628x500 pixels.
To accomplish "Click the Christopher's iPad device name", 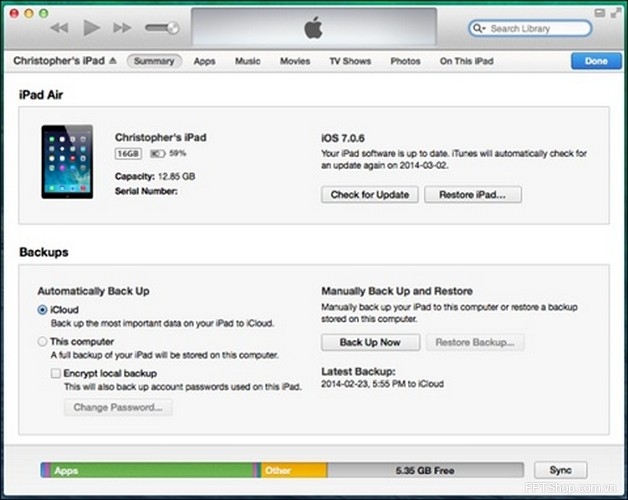I will pyautogui.click(x=161, y=137).
